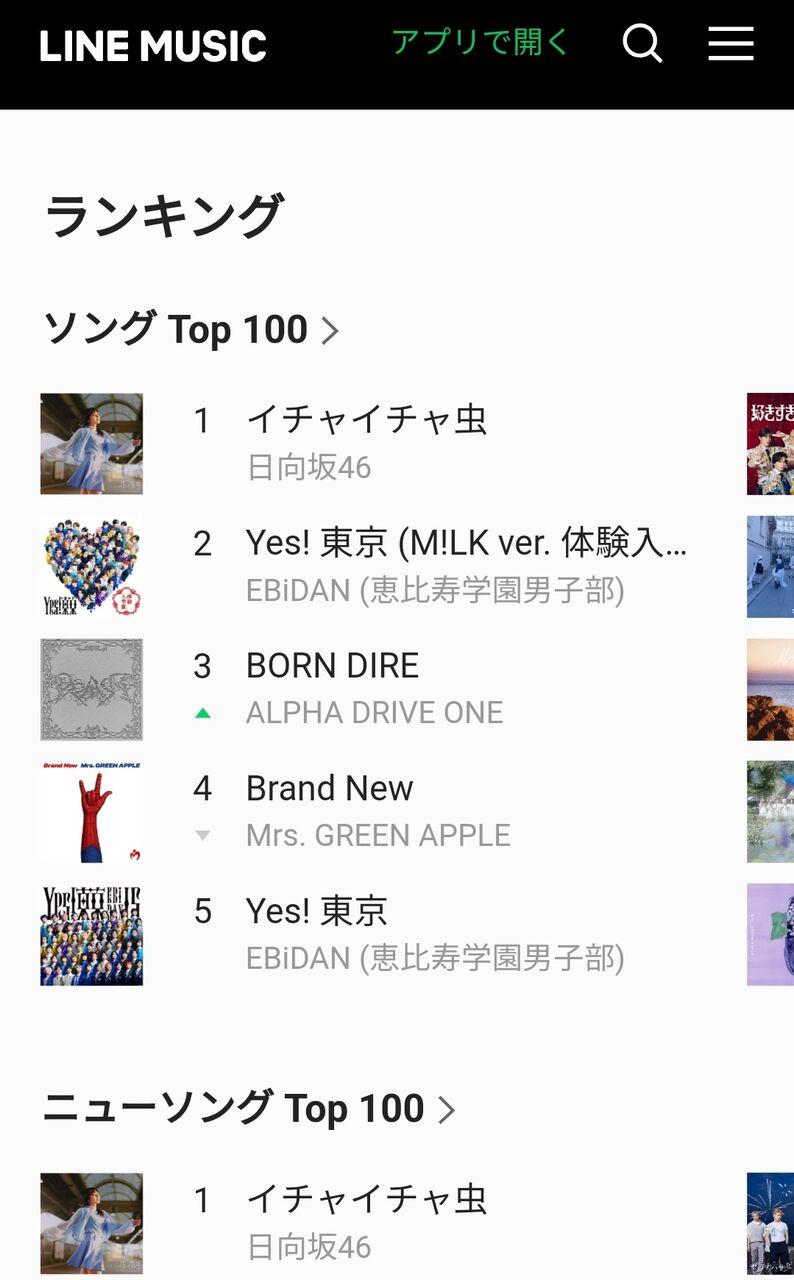This screenshot has height=1280, width=794.
Task: Select song title Brand New
Action: point(330,788)
